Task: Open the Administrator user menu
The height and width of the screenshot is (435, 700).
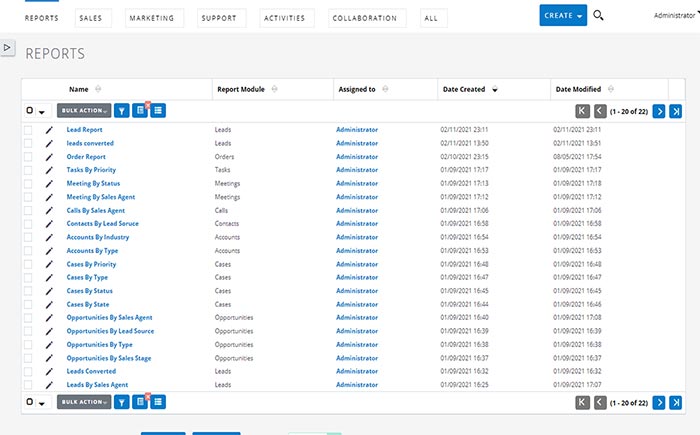Action: 675,15
